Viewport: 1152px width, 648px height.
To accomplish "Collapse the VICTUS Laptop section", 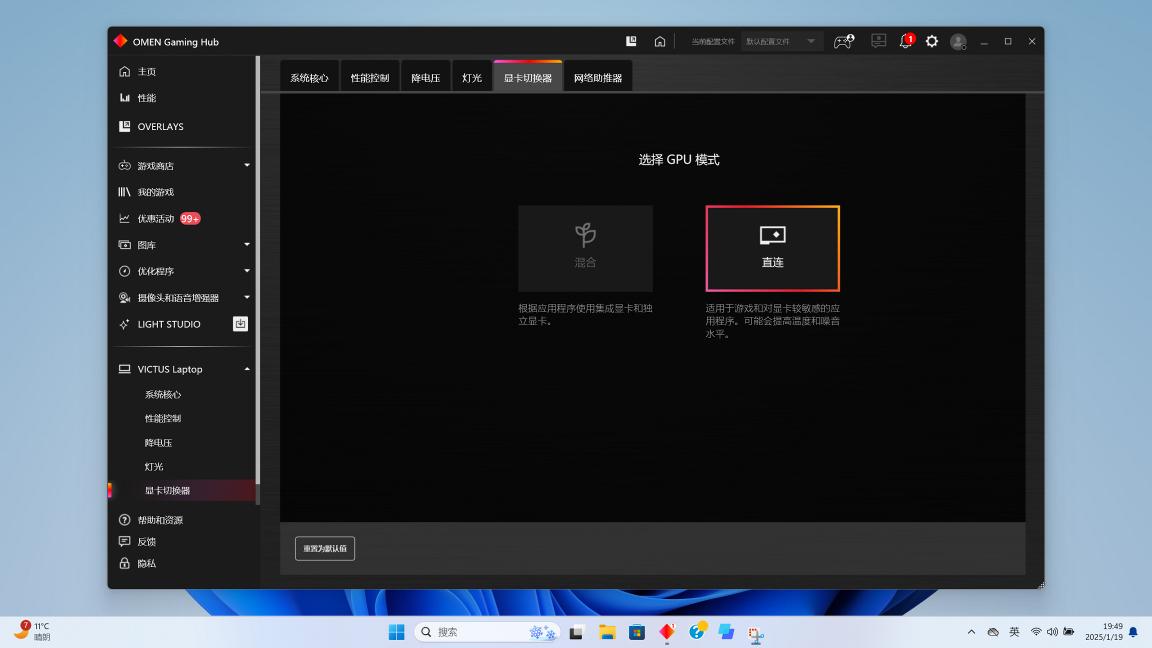I will [247, 369].
